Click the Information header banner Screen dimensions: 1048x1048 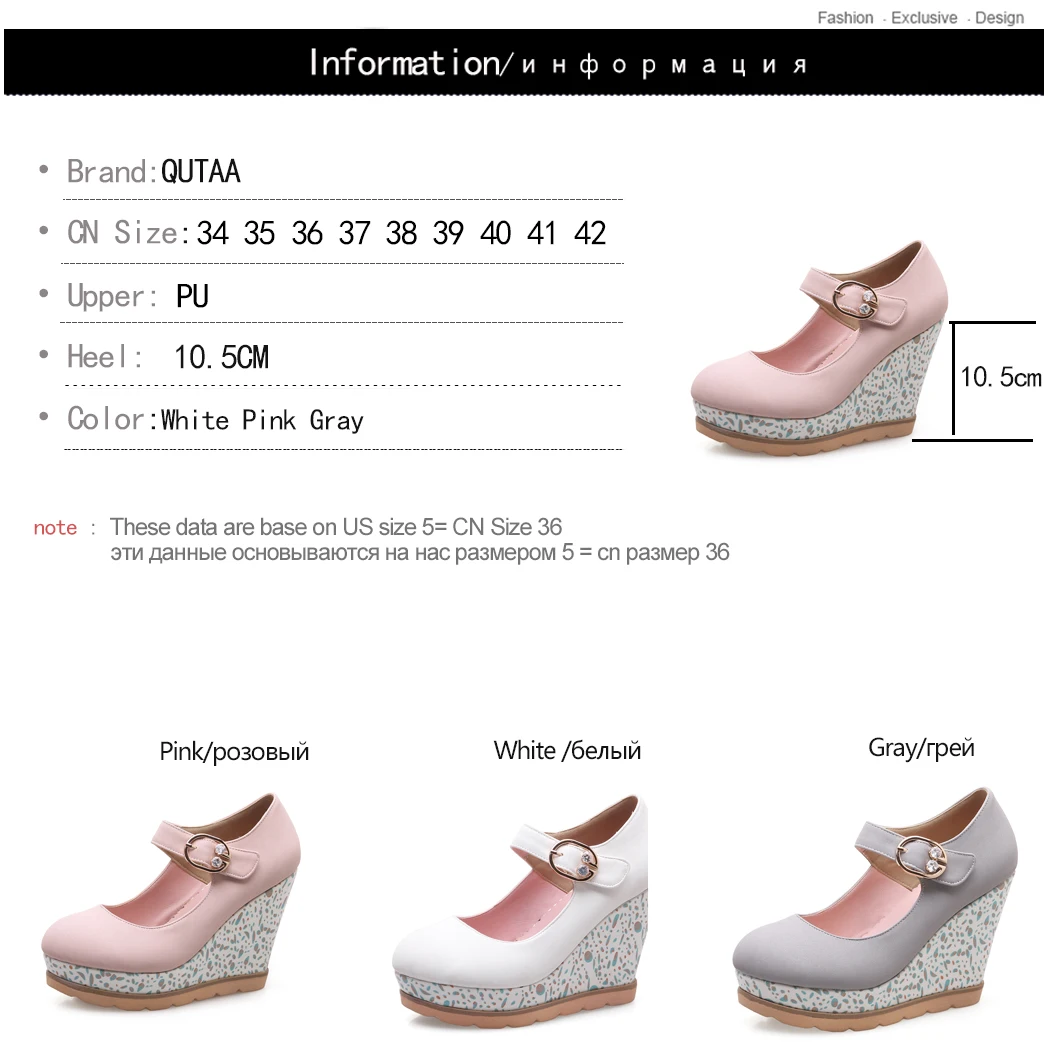tap(524, 62)
